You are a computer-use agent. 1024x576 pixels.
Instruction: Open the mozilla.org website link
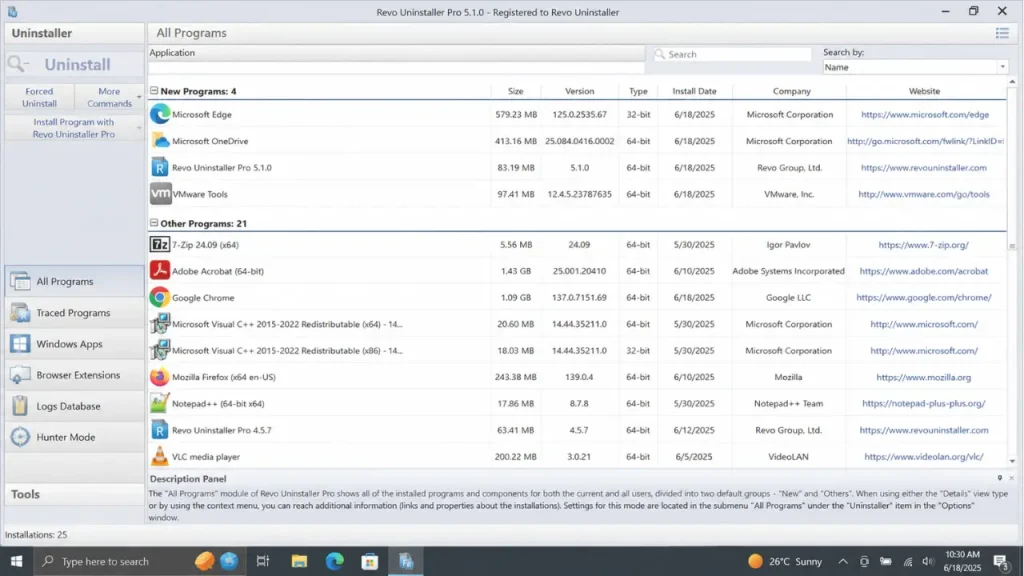click(923, 377)
